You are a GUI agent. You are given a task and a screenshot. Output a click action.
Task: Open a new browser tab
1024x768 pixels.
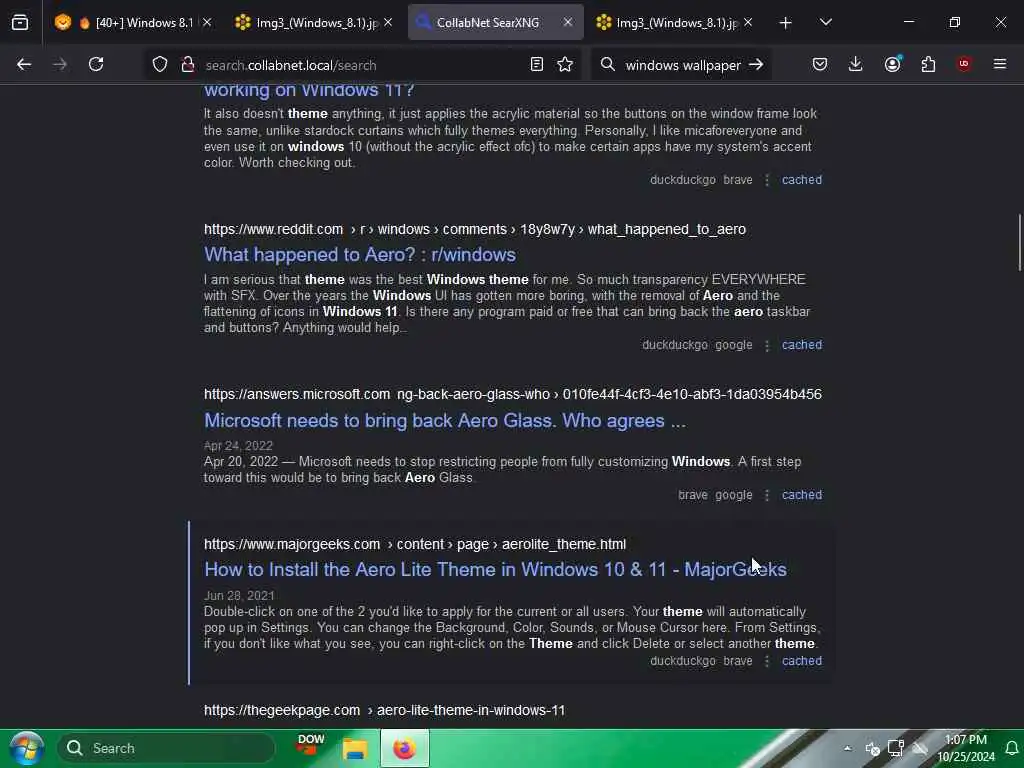[786, 23]
